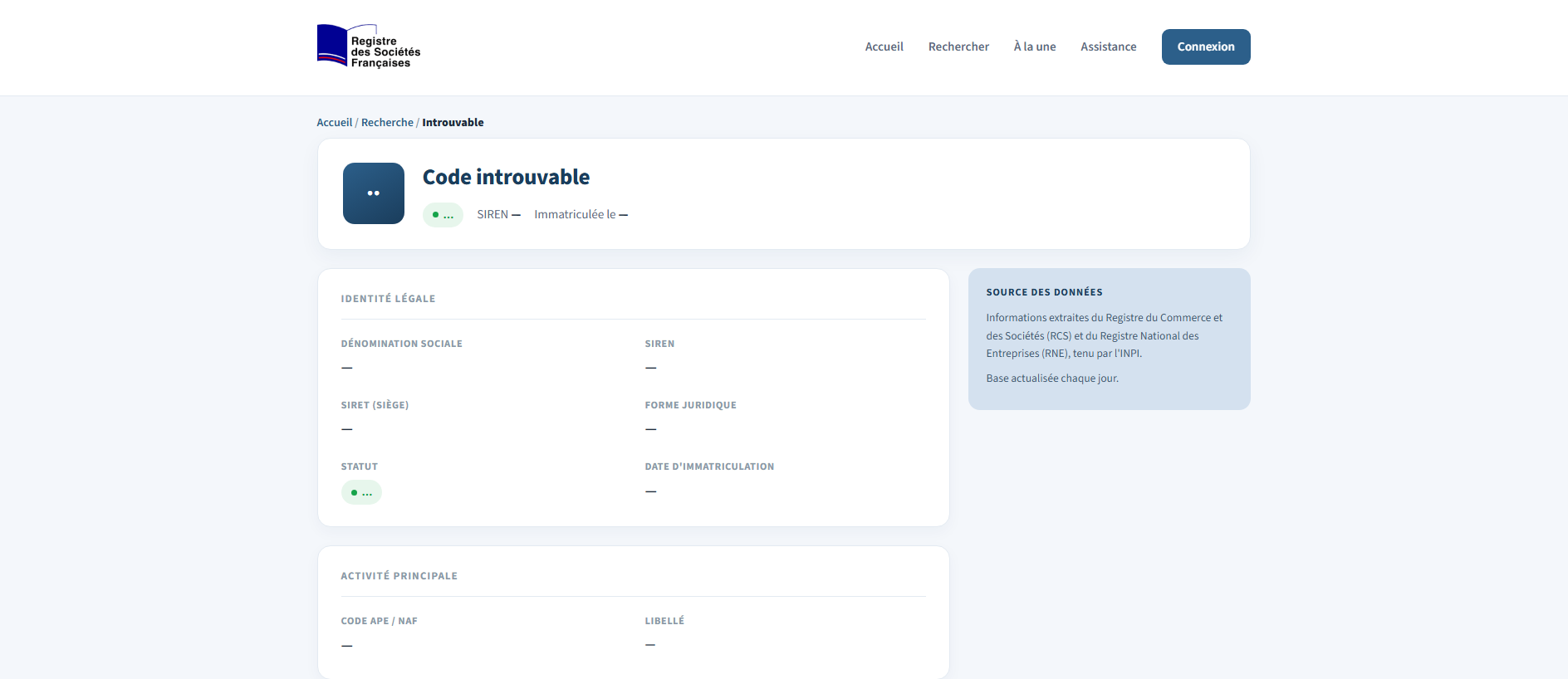Click the Introuvable breadcrumb text

pyautogui.click(x=453, y=122)
